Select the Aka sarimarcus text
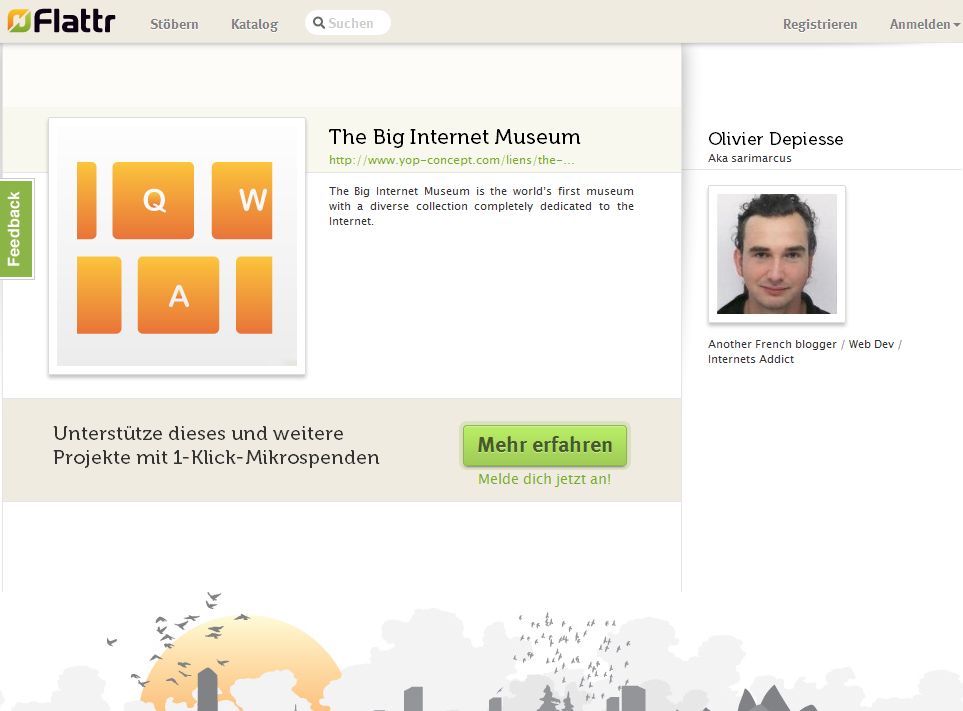Screen dimensions: 963x711 click(x=750, y=158)
